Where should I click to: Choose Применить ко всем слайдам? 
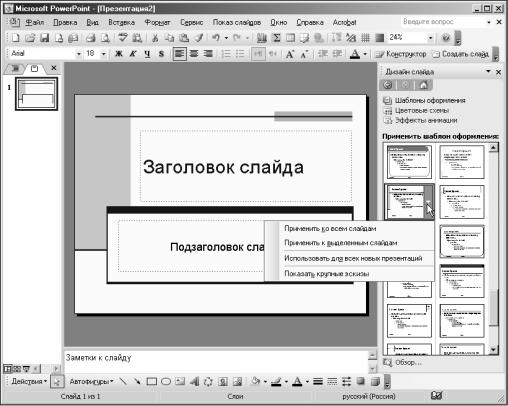[x=349, y=229]
